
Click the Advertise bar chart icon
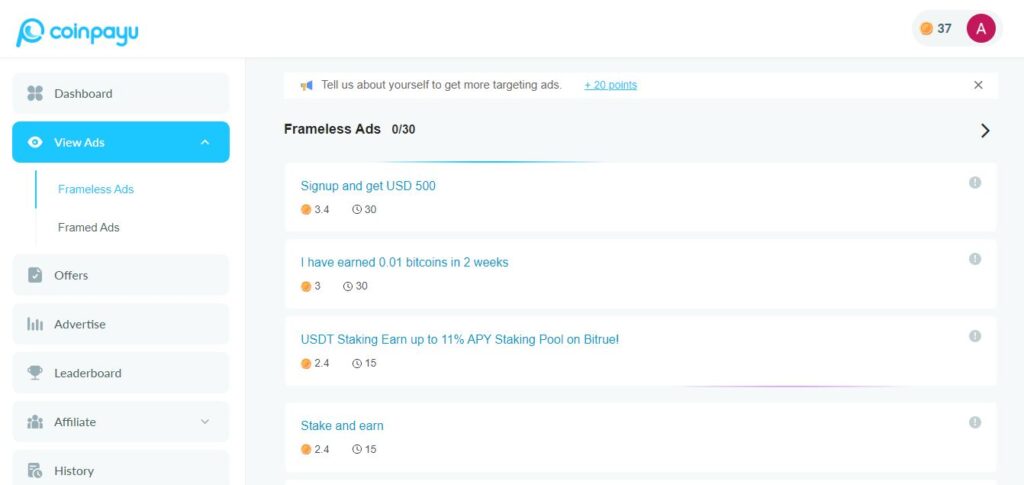click(x=35, y=324)
